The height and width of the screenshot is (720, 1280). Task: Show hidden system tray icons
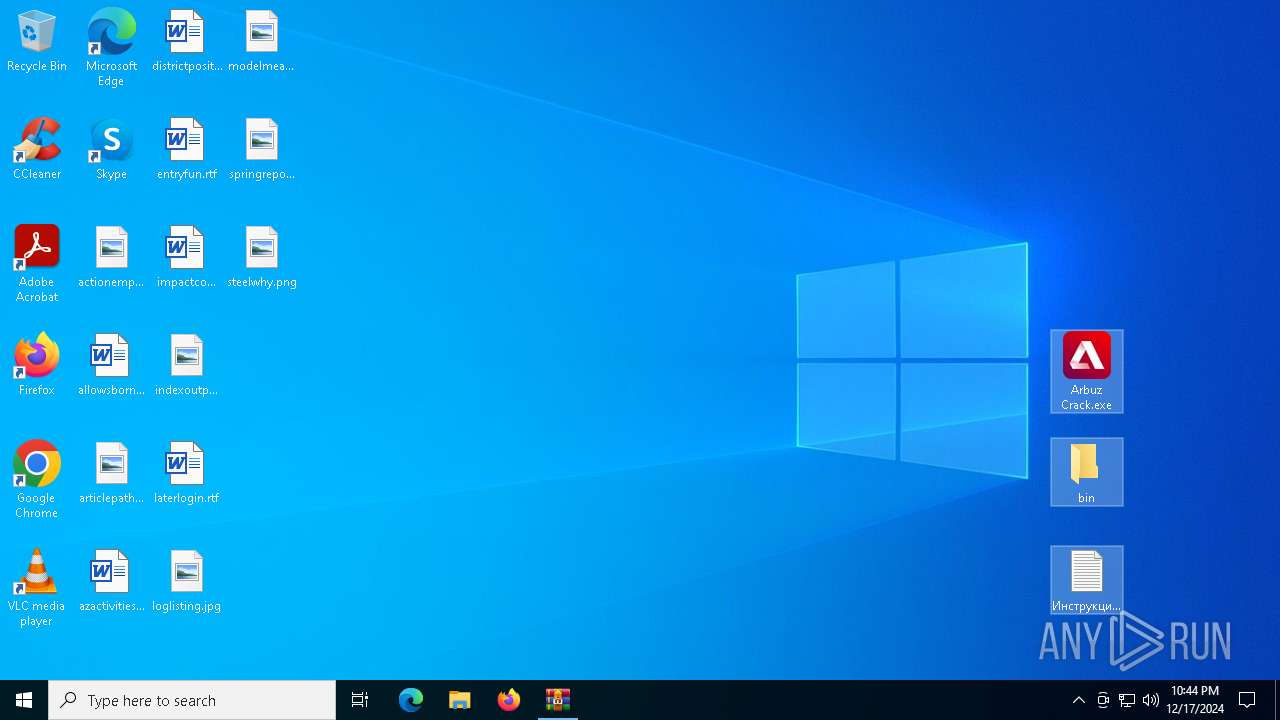coord(1079,700)
